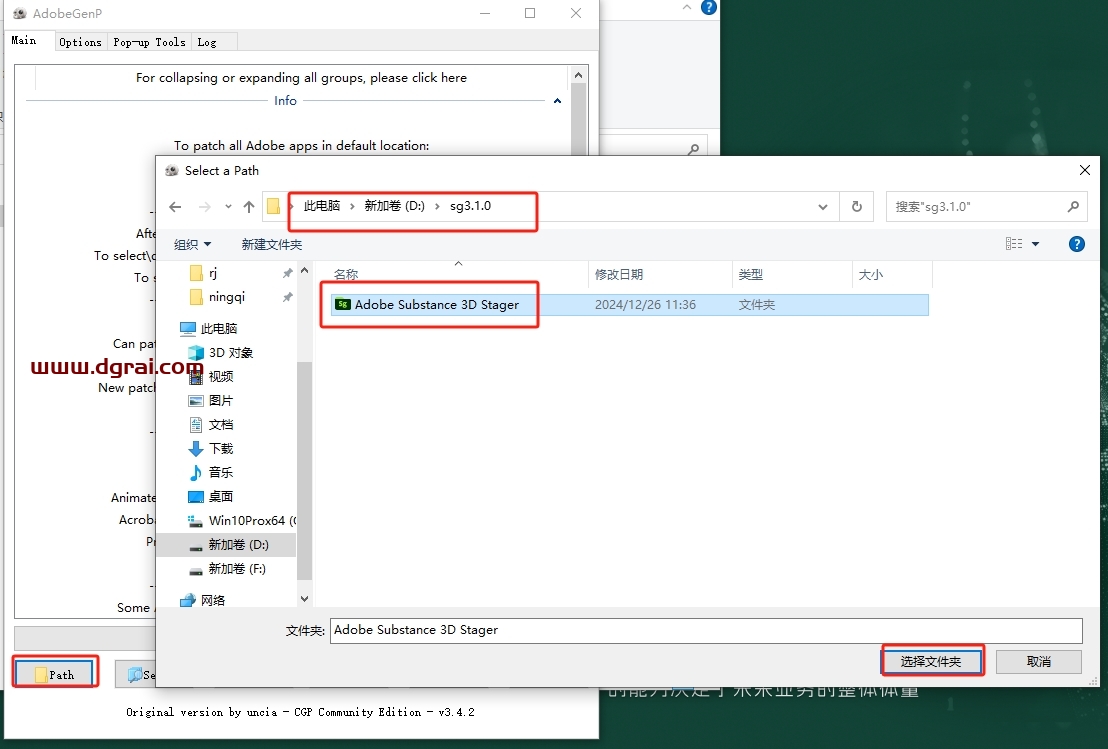Click the refresh button next to address bar
The height and width of the screenshot is (749, 1108).
pyautogui.click(x=856, y=206)
